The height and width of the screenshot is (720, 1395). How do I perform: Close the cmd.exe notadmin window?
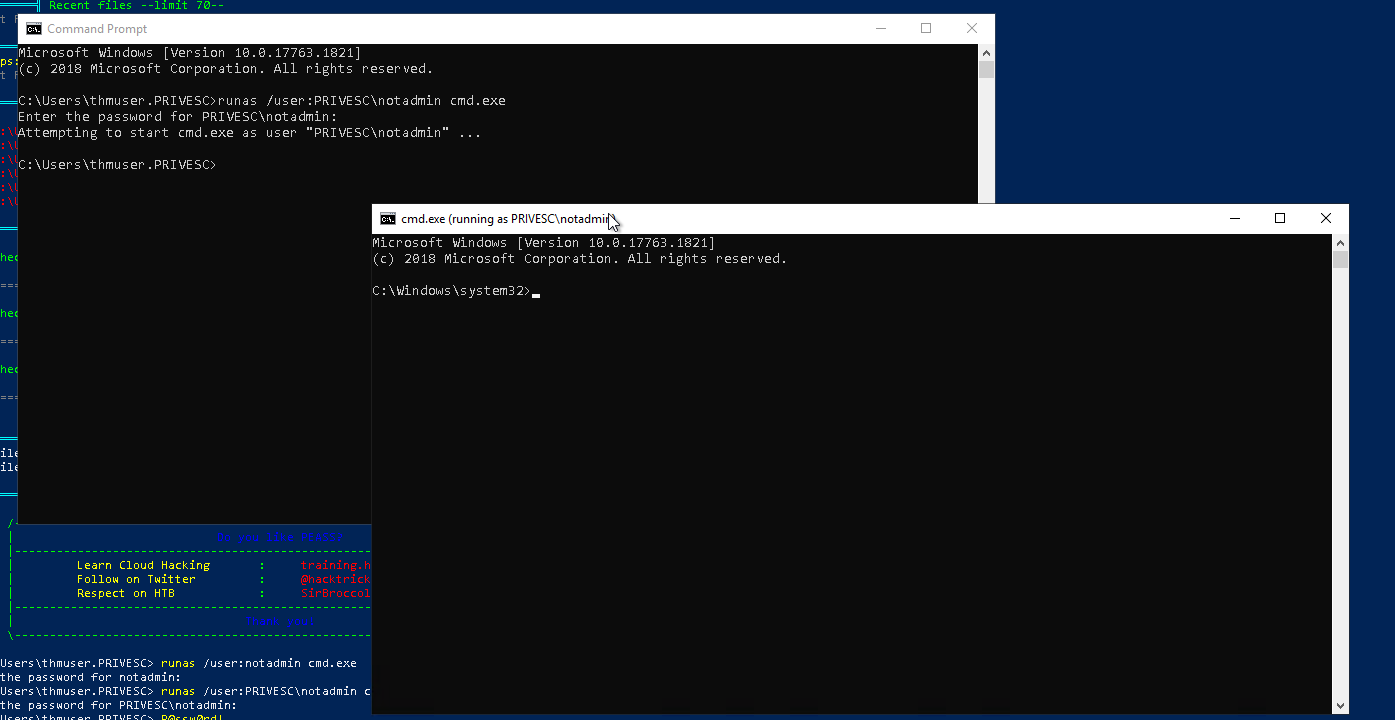pyautogui.click(x=1326, y=219)
